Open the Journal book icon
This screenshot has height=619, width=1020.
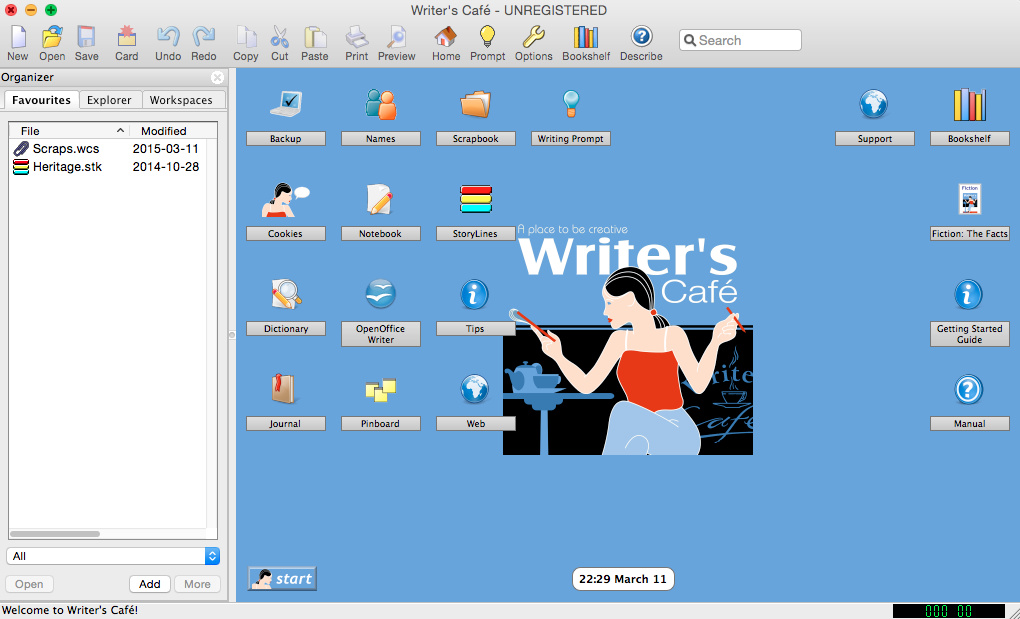click(x=285, y=389)
